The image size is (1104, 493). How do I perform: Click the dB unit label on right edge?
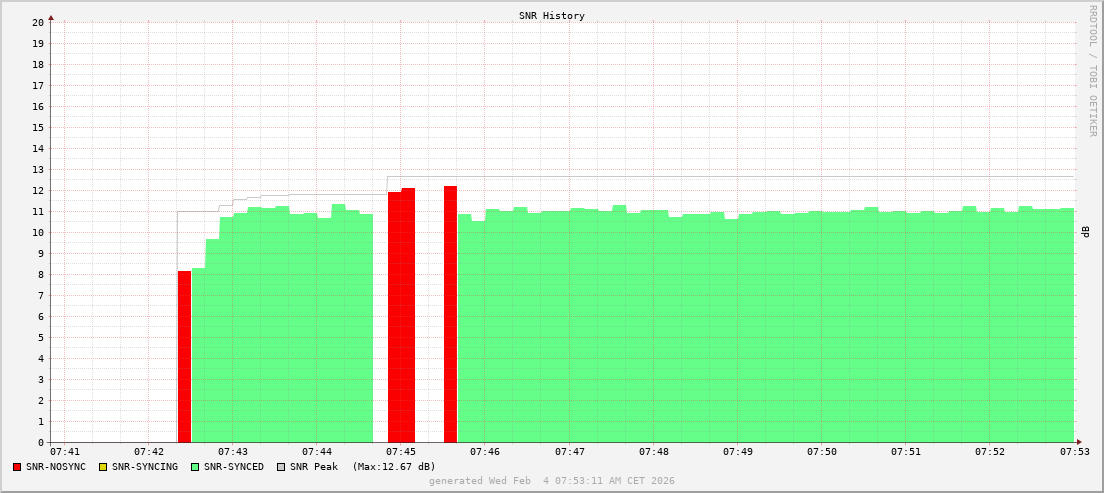click(x=1086, y=232)
